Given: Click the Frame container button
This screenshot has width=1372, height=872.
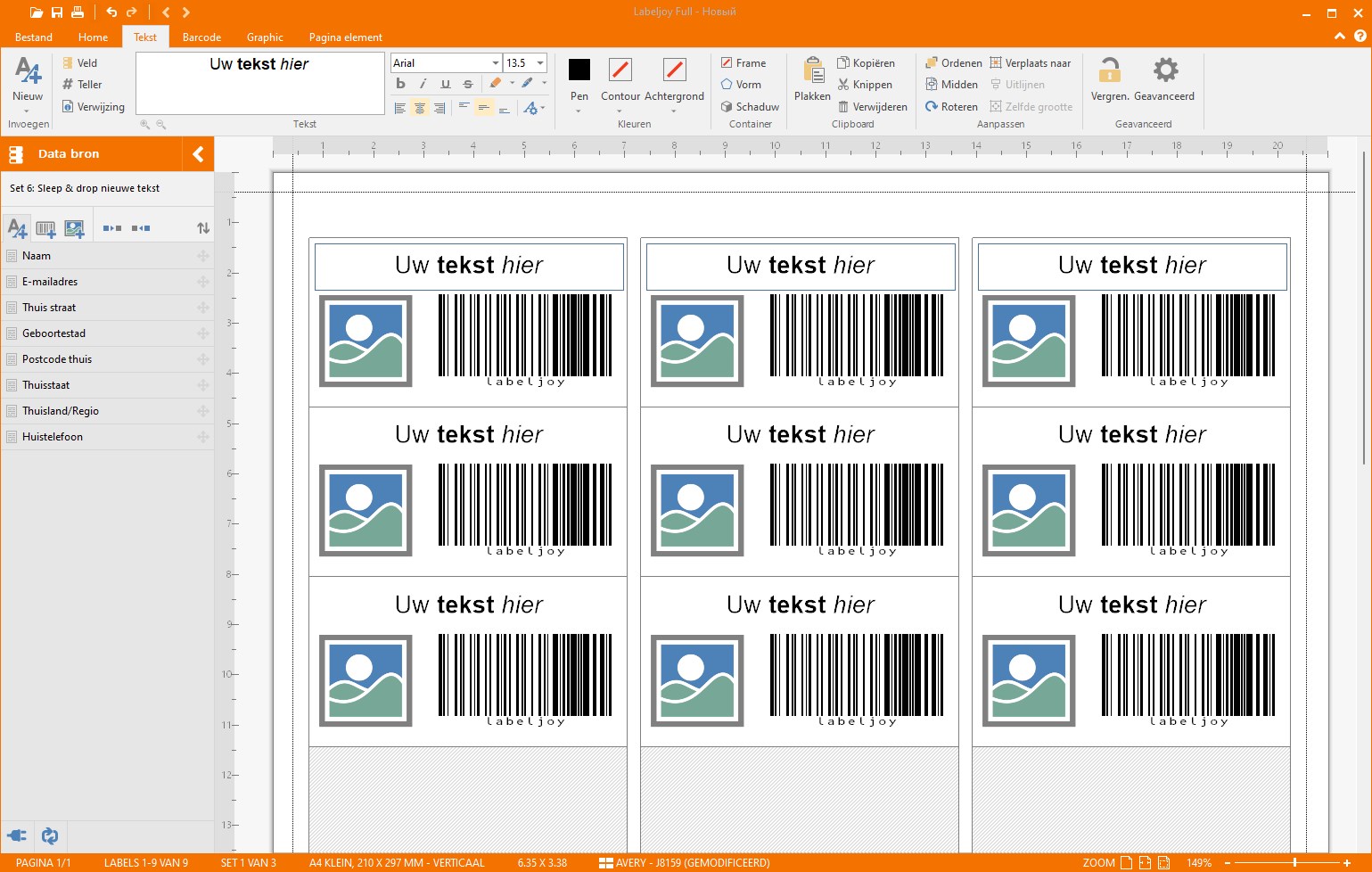Looking at the screenshot, I should (744, 63).
